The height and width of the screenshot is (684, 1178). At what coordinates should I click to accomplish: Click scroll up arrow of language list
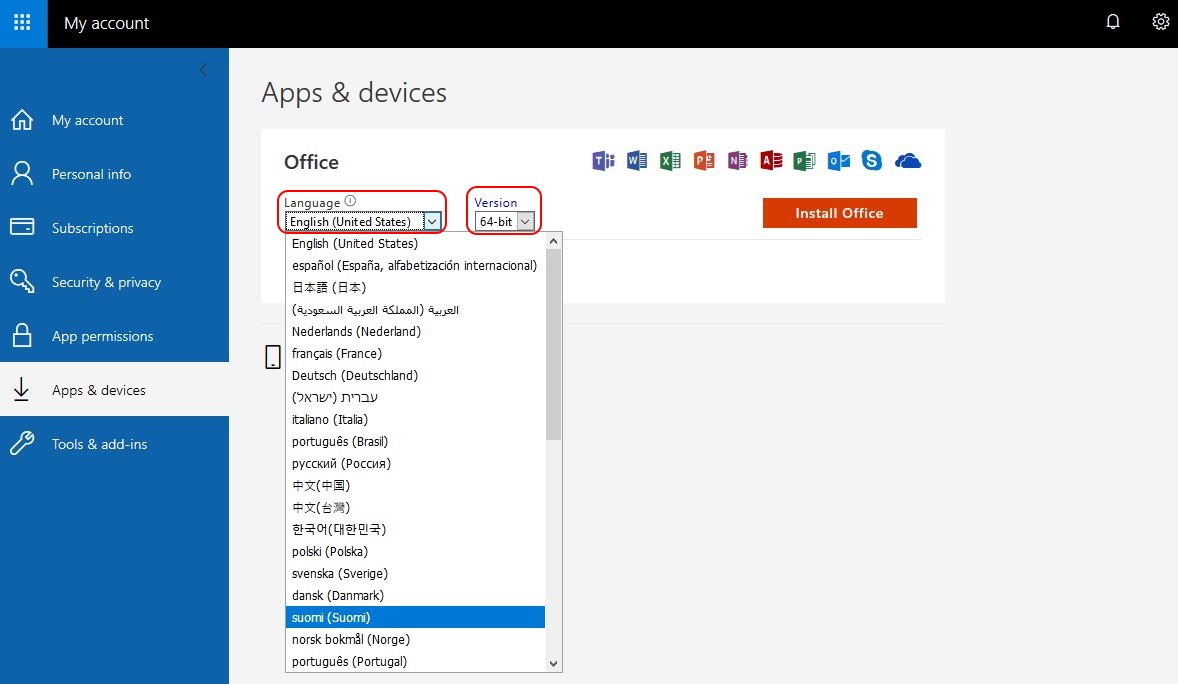tap(554, 241)
